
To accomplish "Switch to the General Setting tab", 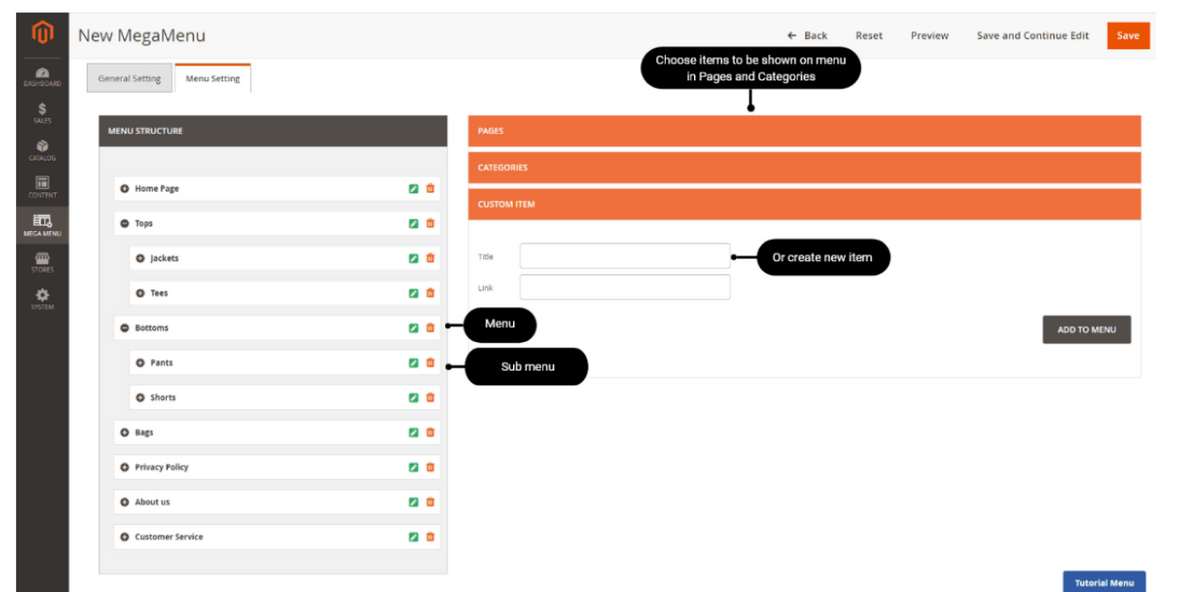I will pyautogui.click(x=129, y=77).
